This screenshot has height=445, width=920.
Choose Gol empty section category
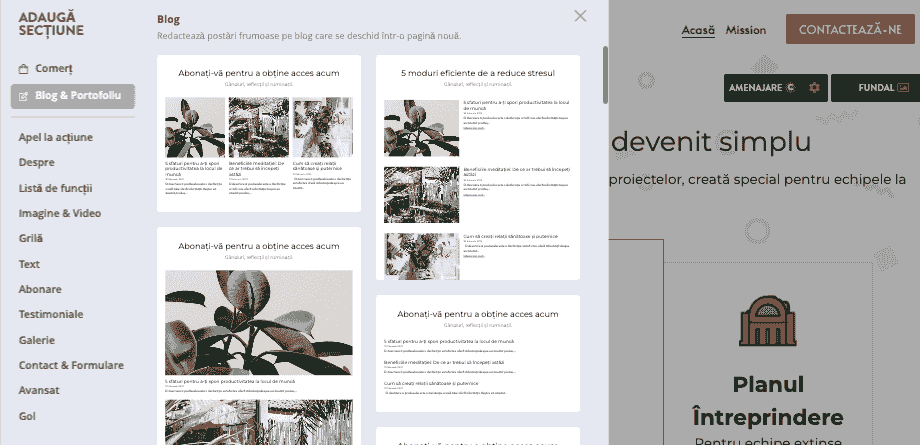pos(27,416)
